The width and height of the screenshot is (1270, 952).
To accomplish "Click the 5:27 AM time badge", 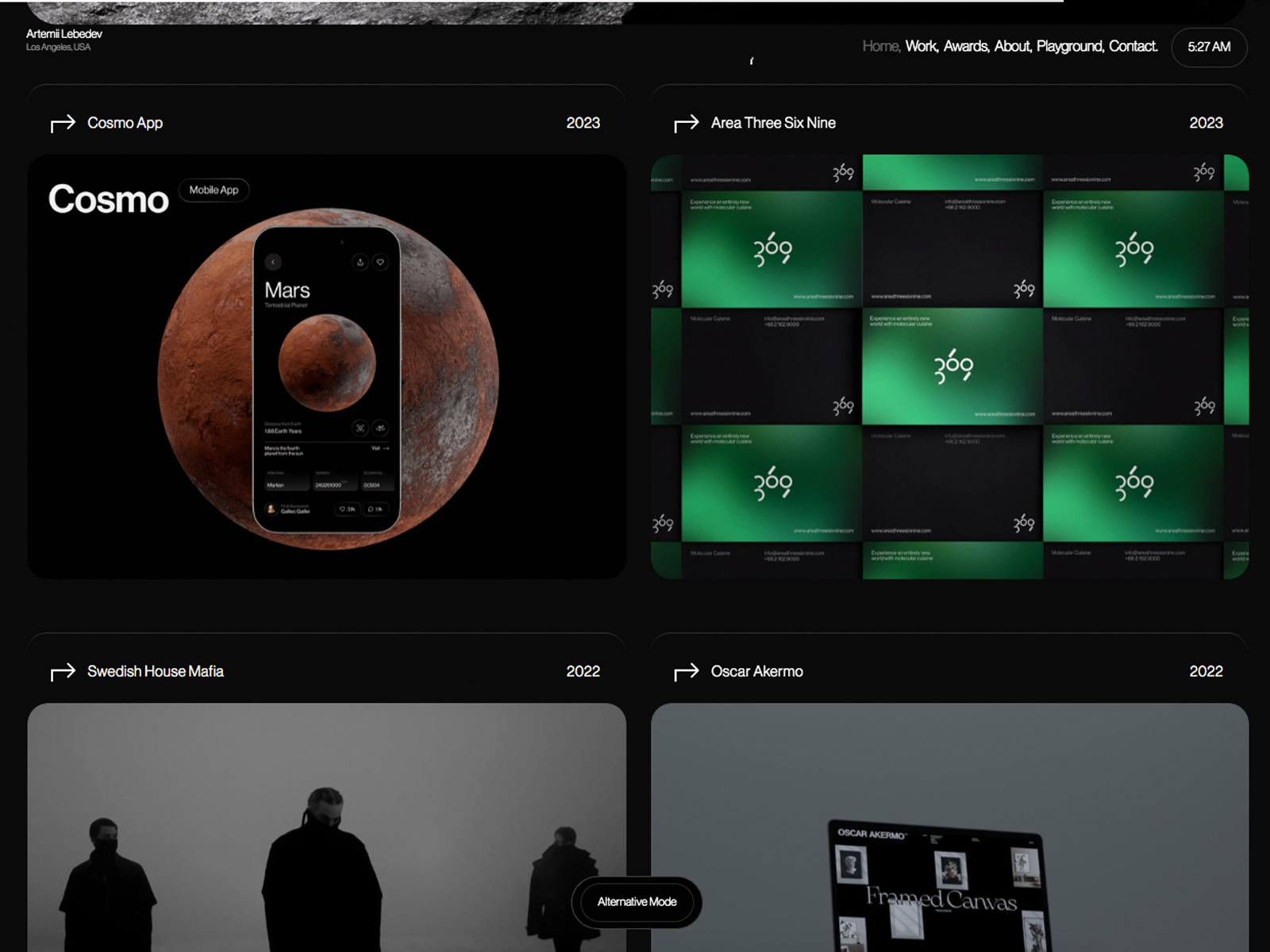I will point(1209,47).
